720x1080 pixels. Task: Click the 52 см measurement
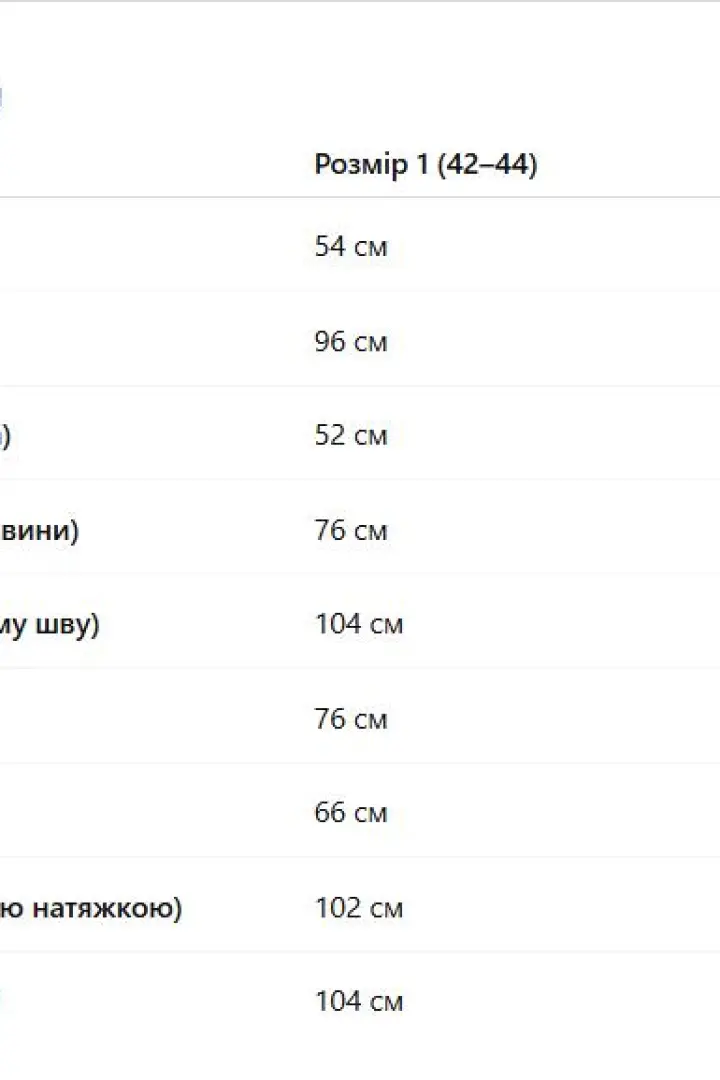click(x=351, y=435)
